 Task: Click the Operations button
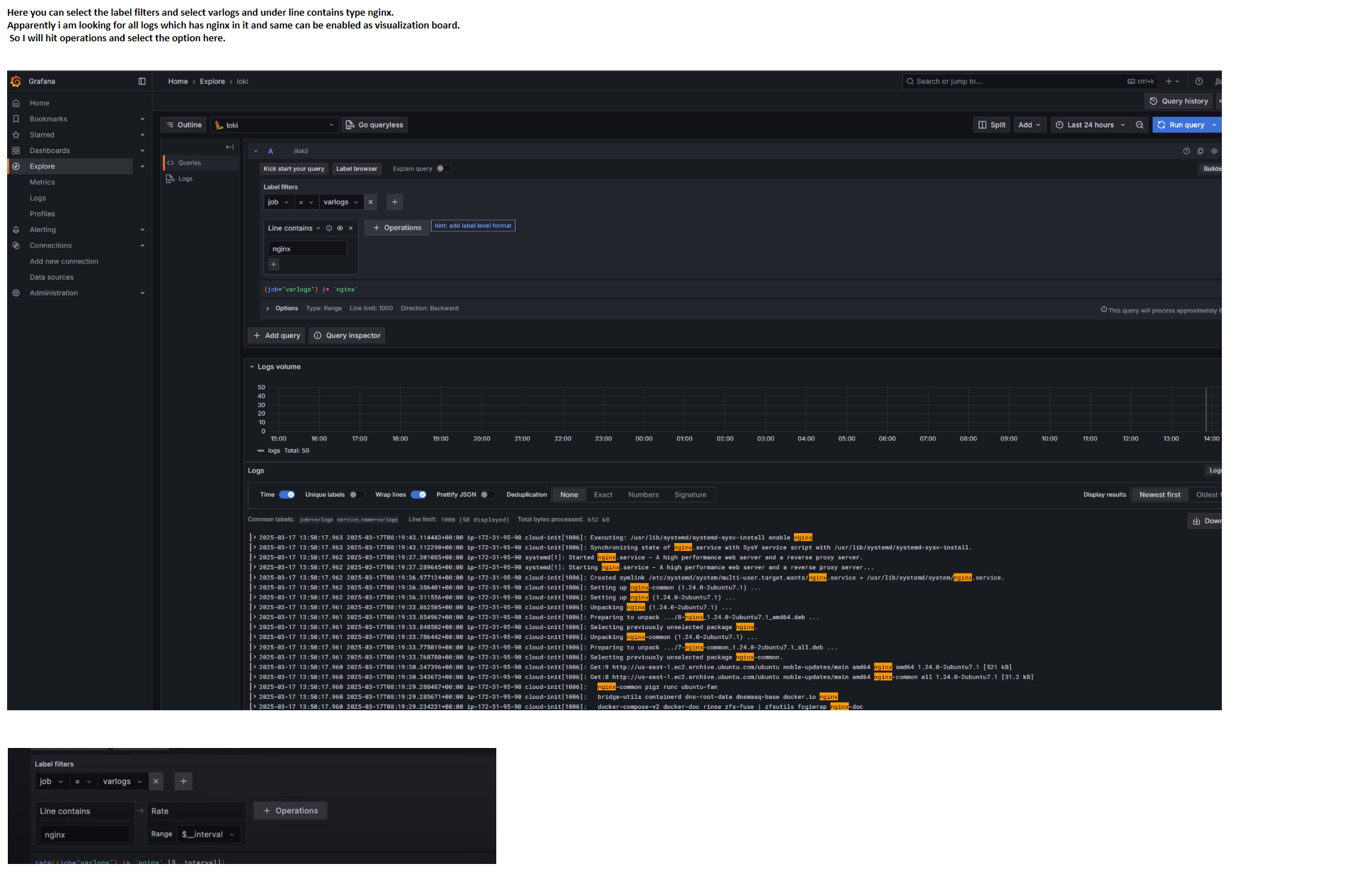[x=397, y=228]
